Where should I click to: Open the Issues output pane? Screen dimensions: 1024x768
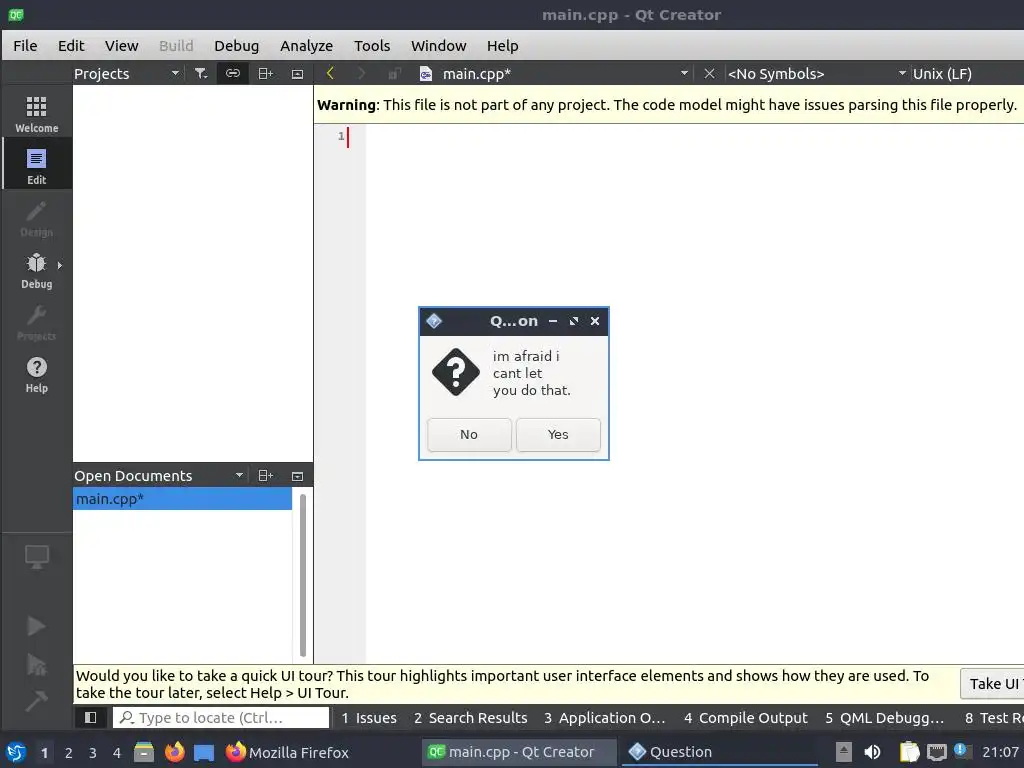(x=369, y=718)
